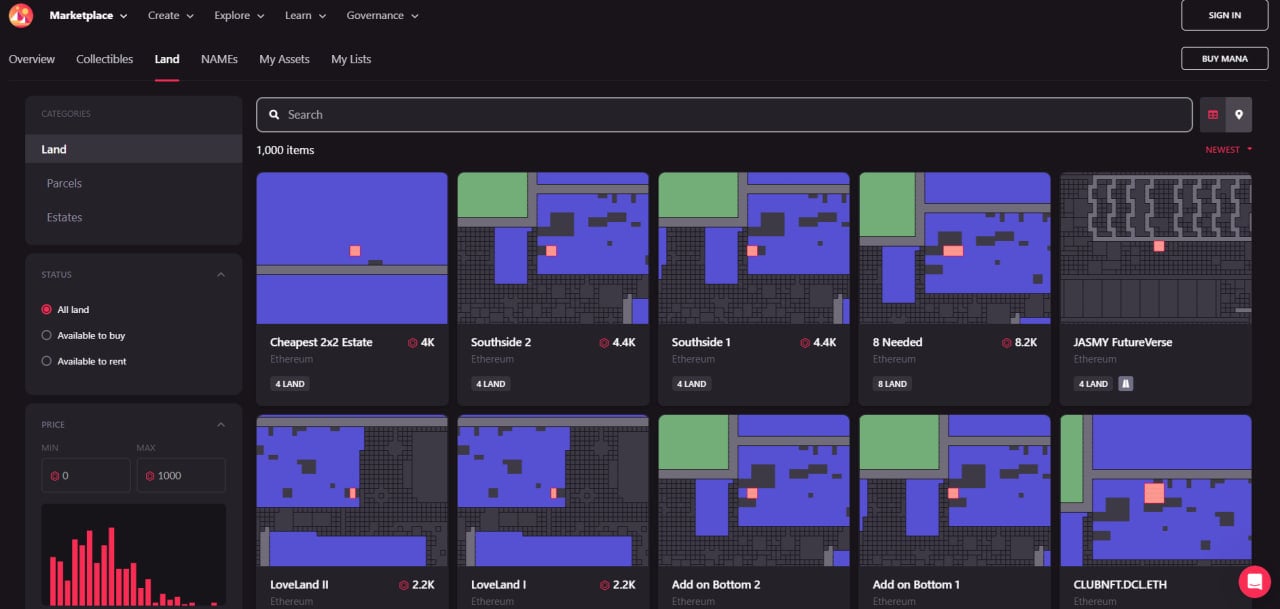Open the Marketplace dropdown menu

(88, 16)
